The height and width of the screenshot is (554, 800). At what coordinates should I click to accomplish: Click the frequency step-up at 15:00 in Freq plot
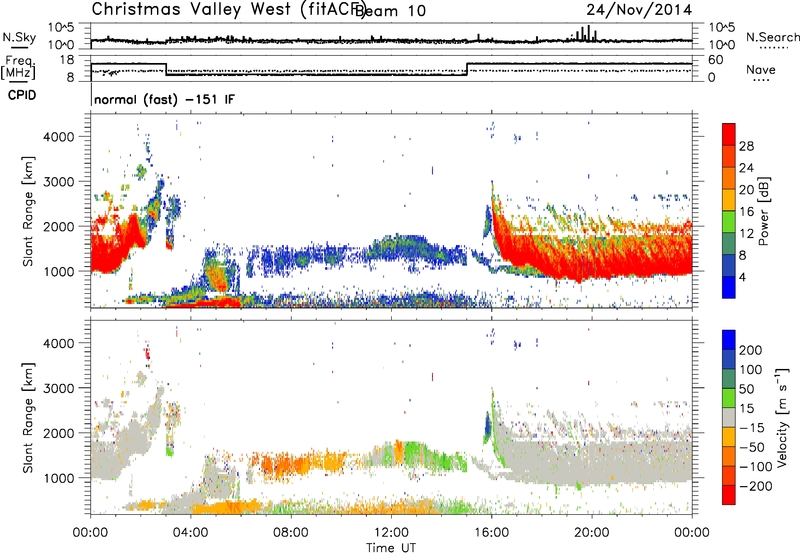pos(467,69)
